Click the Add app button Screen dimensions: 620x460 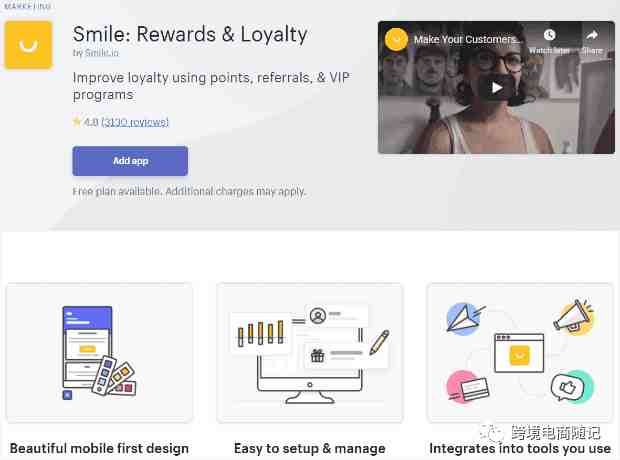[130, 161]
